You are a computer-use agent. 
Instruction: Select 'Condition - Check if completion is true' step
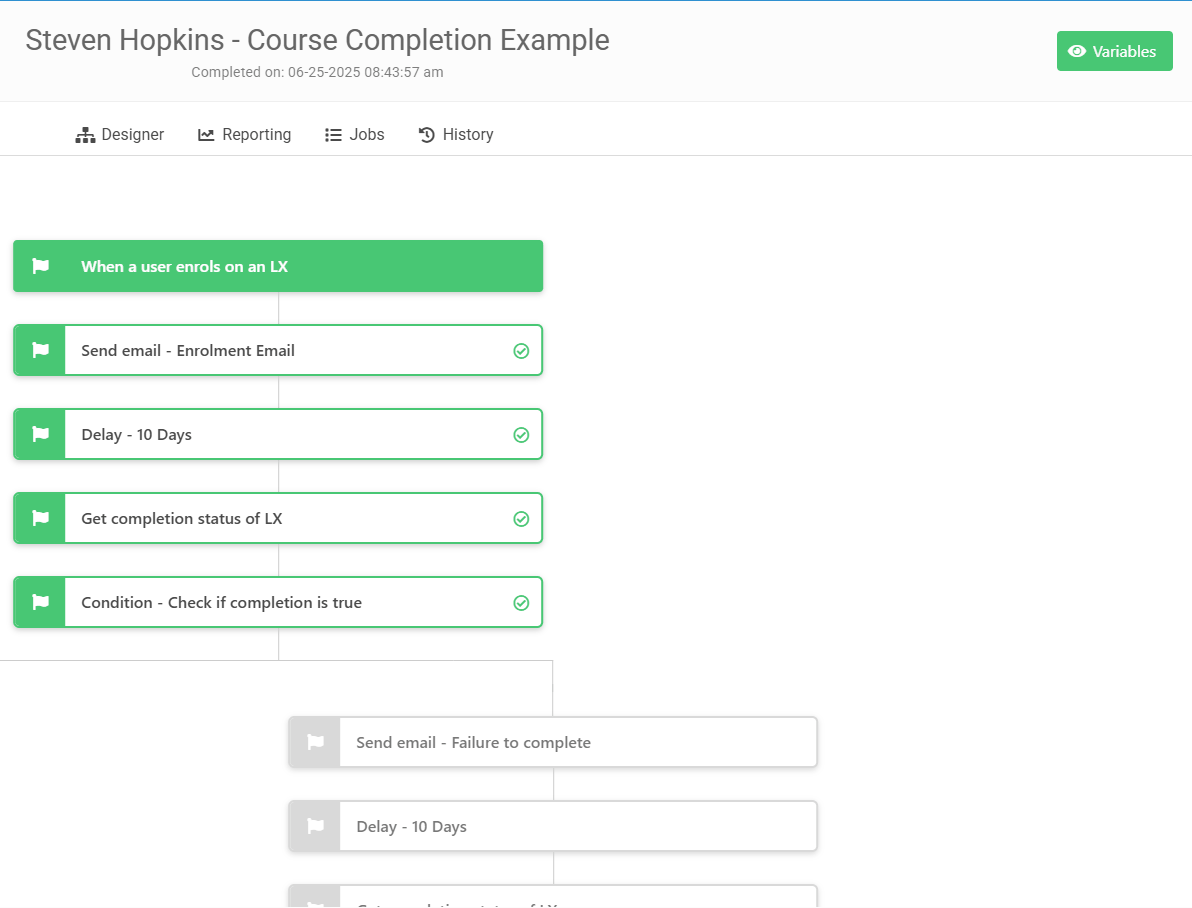[278, 602]
